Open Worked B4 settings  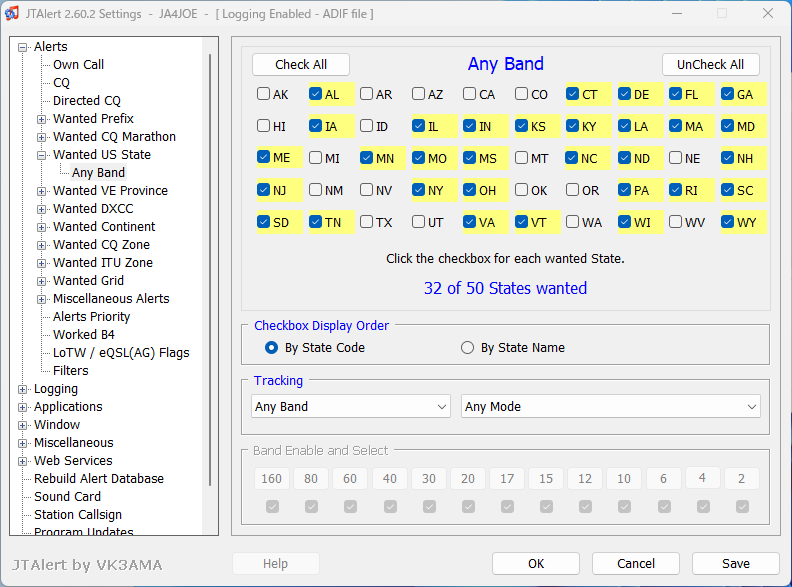84,334
